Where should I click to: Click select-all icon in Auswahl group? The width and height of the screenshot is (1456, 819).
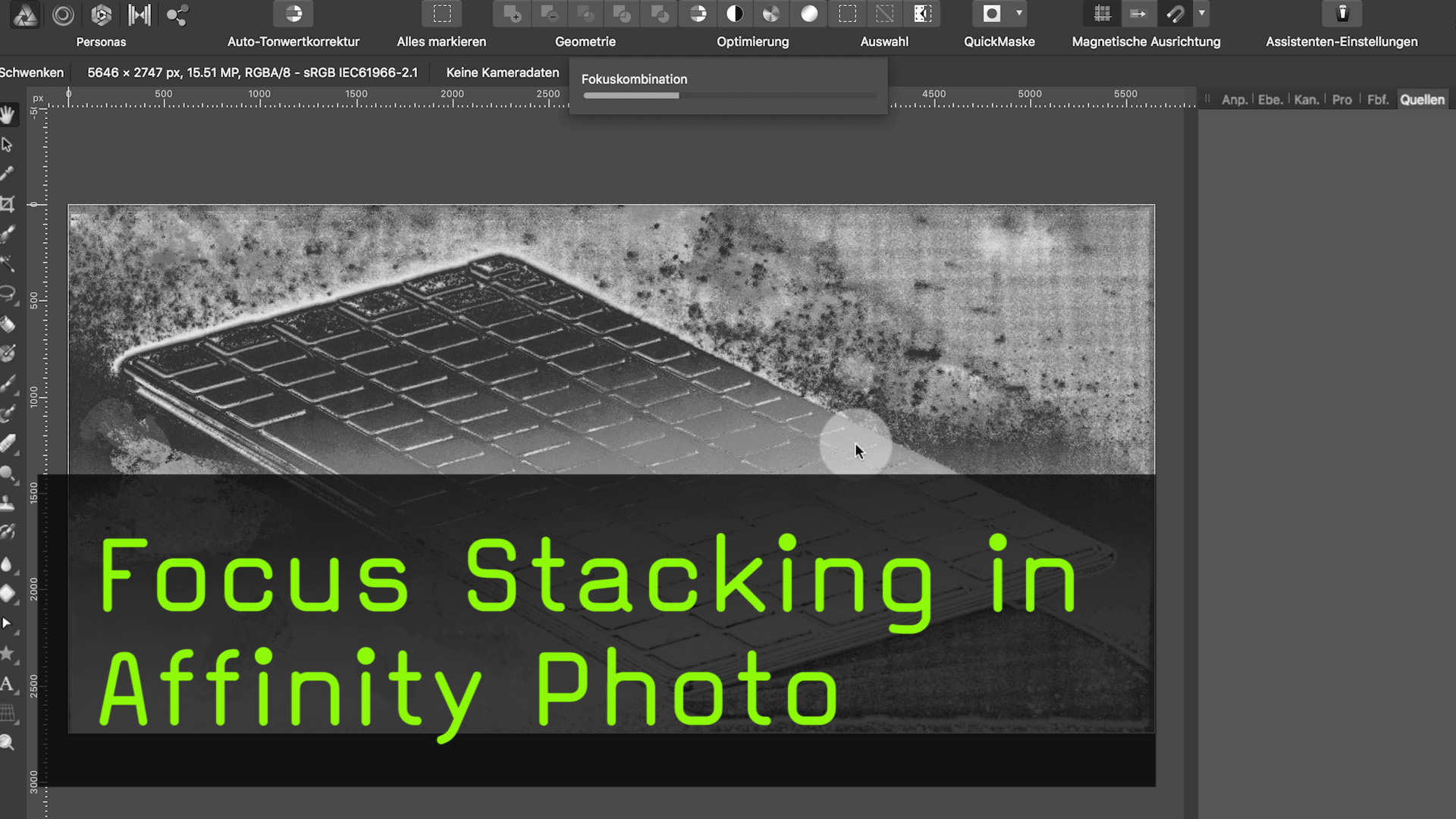click(x=848, y=14)
